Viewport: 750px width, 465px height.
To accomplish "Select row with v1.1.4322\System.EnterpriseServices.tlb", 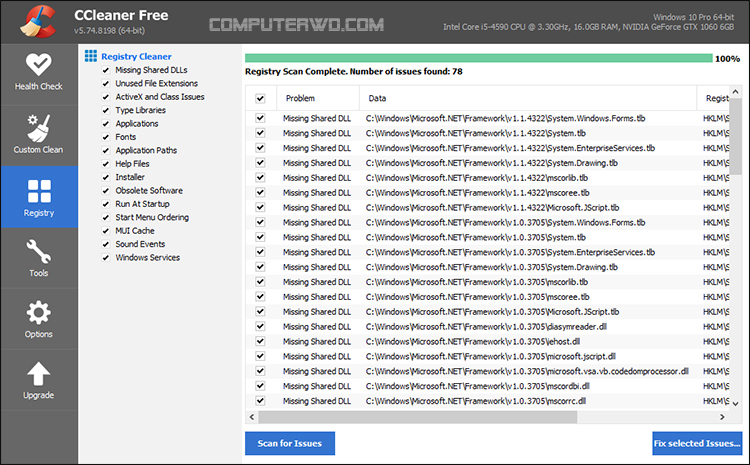I will 487,148.
